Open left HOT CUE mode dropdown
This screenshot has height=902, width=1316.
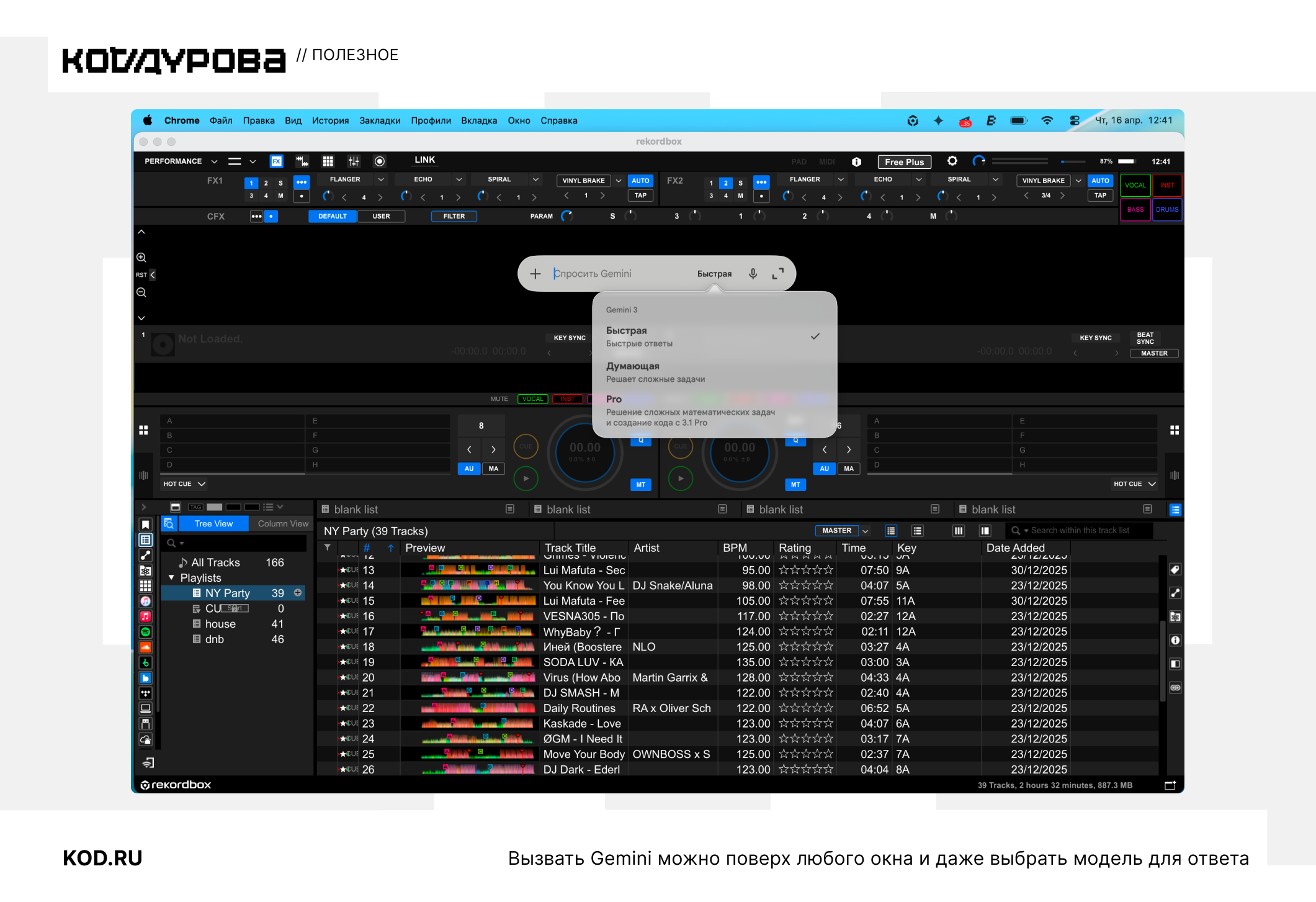pyautogui.click(x=184, y=484)
